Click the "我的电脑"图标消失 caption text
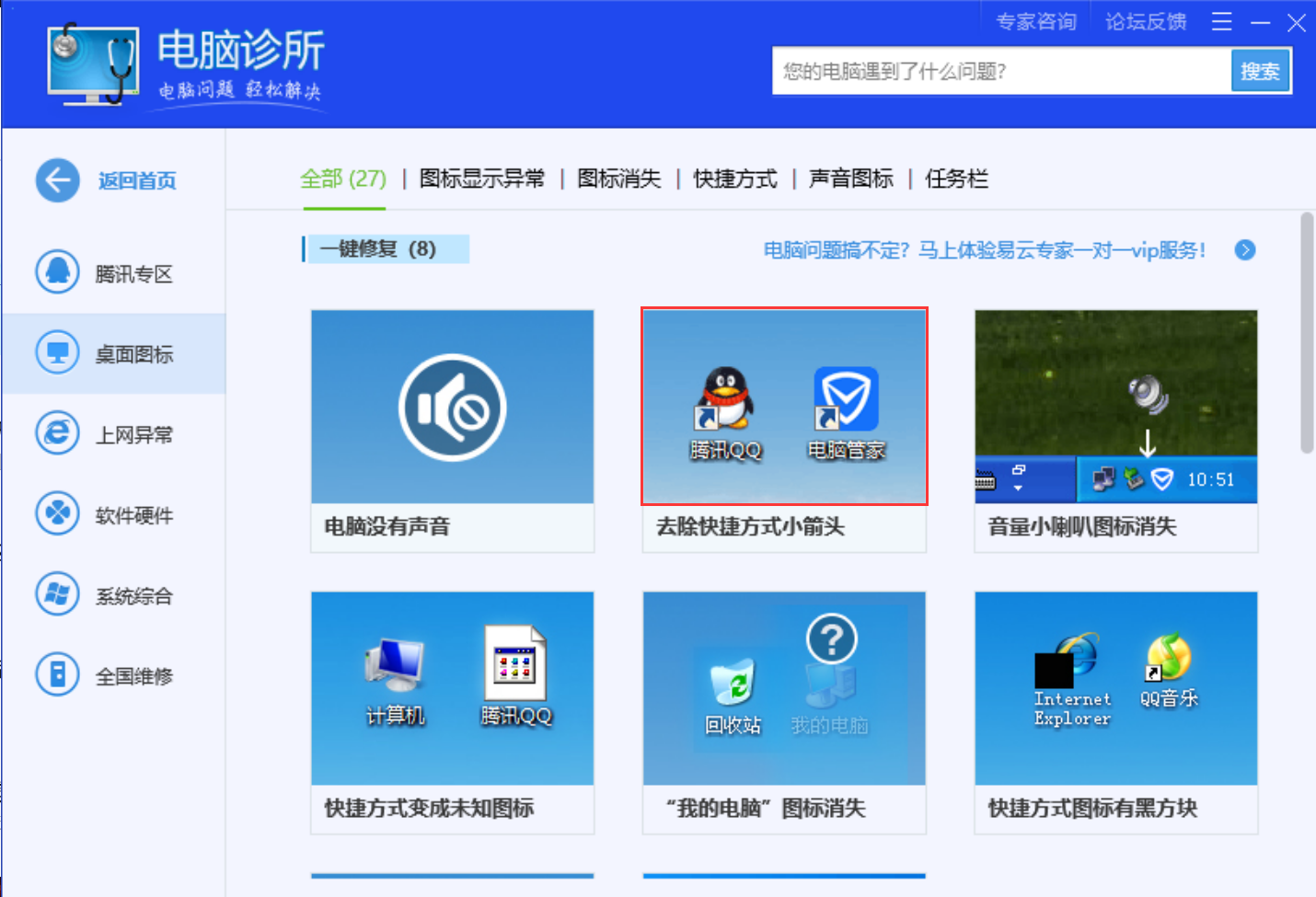 coord(765,809)
